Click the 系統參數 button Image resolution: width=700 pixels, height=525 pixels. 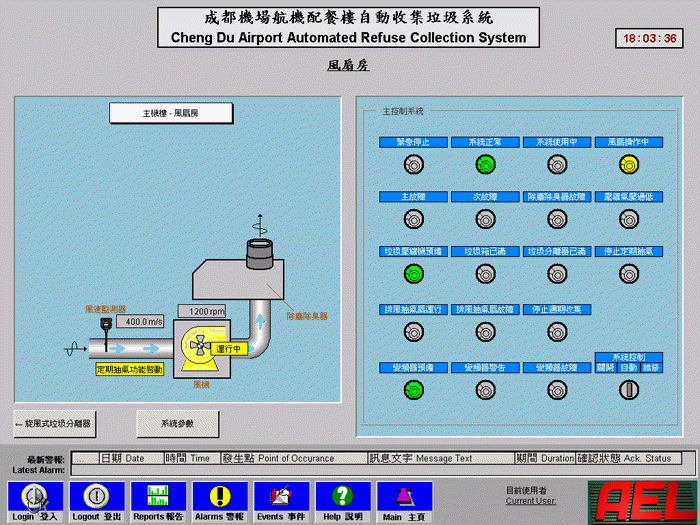[x=177, y=423]
